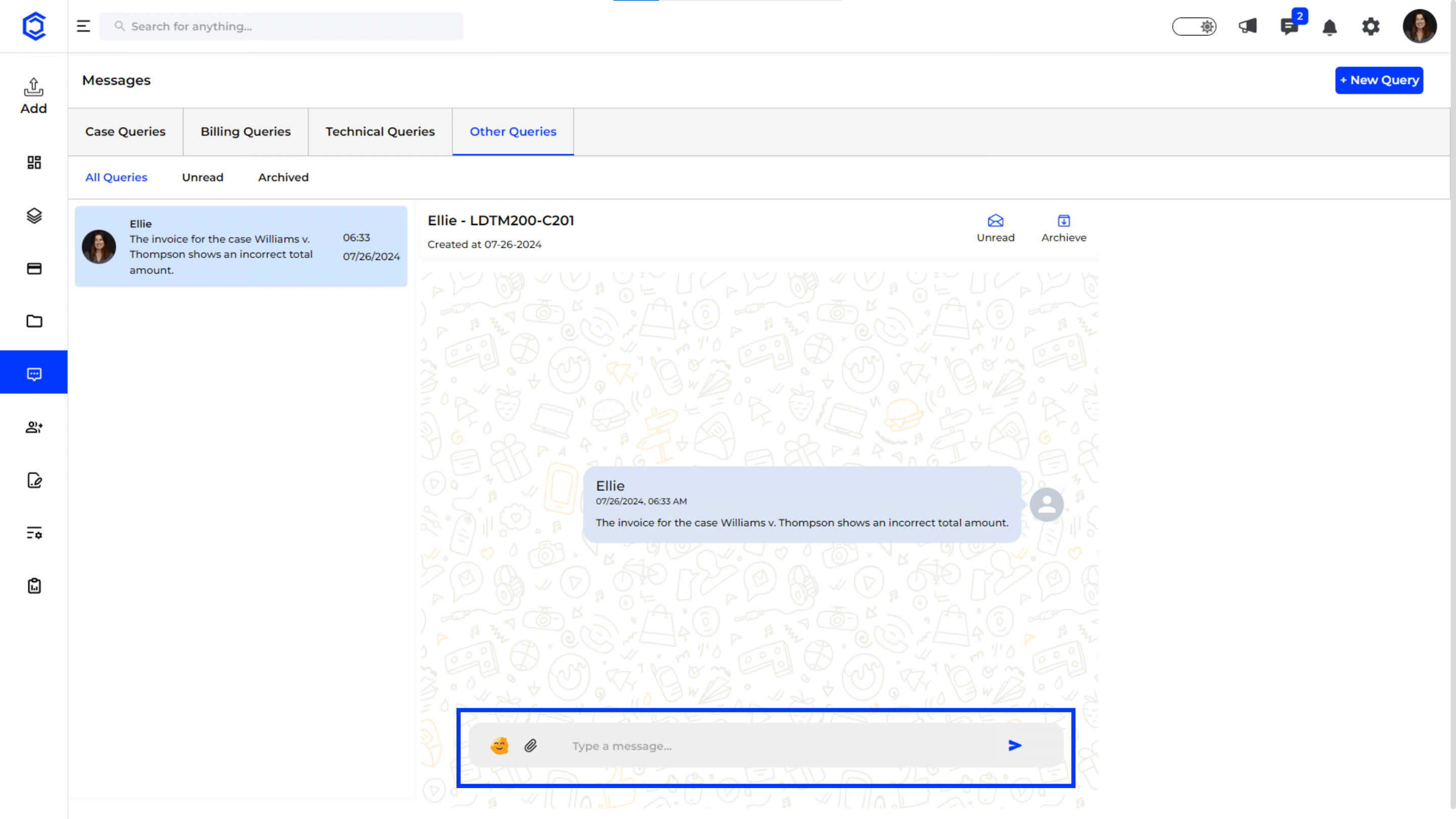Click the + New Query button
Image resolution: width=1456 pixels, height=819 pixels.
(x=1379, y=80)
